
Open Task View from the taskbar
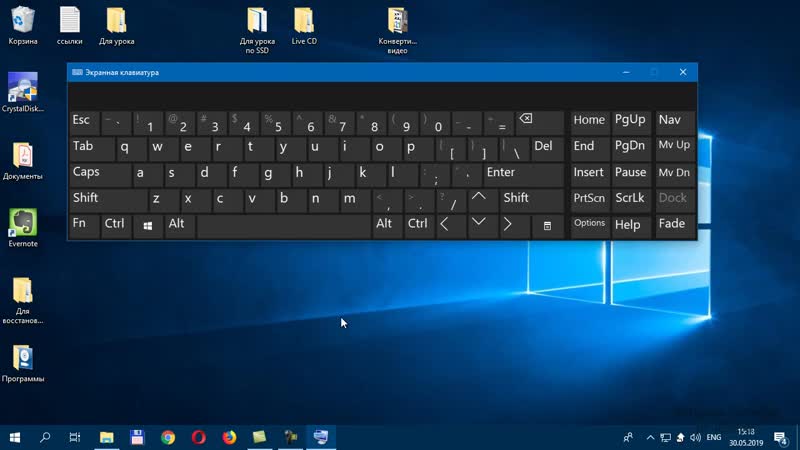[x=75, y=437]
